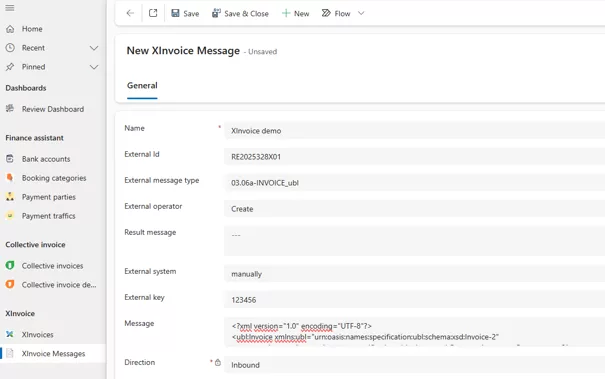Open Booking categories list
The height and width of the screenshot is (379, 605).
pyautogui.click(x=53, y=178)
